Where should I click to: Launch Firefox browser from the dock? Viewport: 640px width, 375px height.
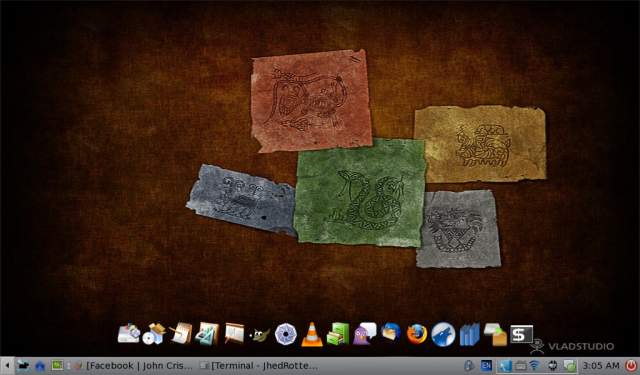[x=417, y=334]
